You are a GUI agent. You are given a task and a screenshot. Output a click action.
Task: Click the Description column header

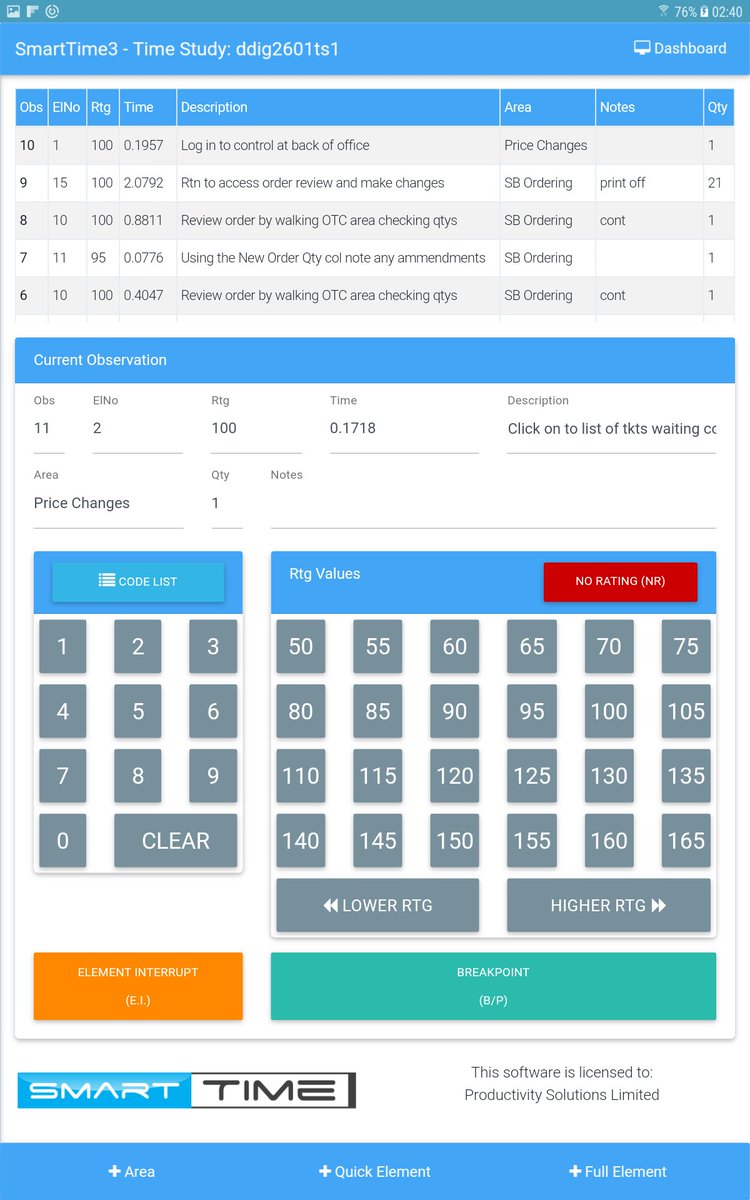[339, 107]
